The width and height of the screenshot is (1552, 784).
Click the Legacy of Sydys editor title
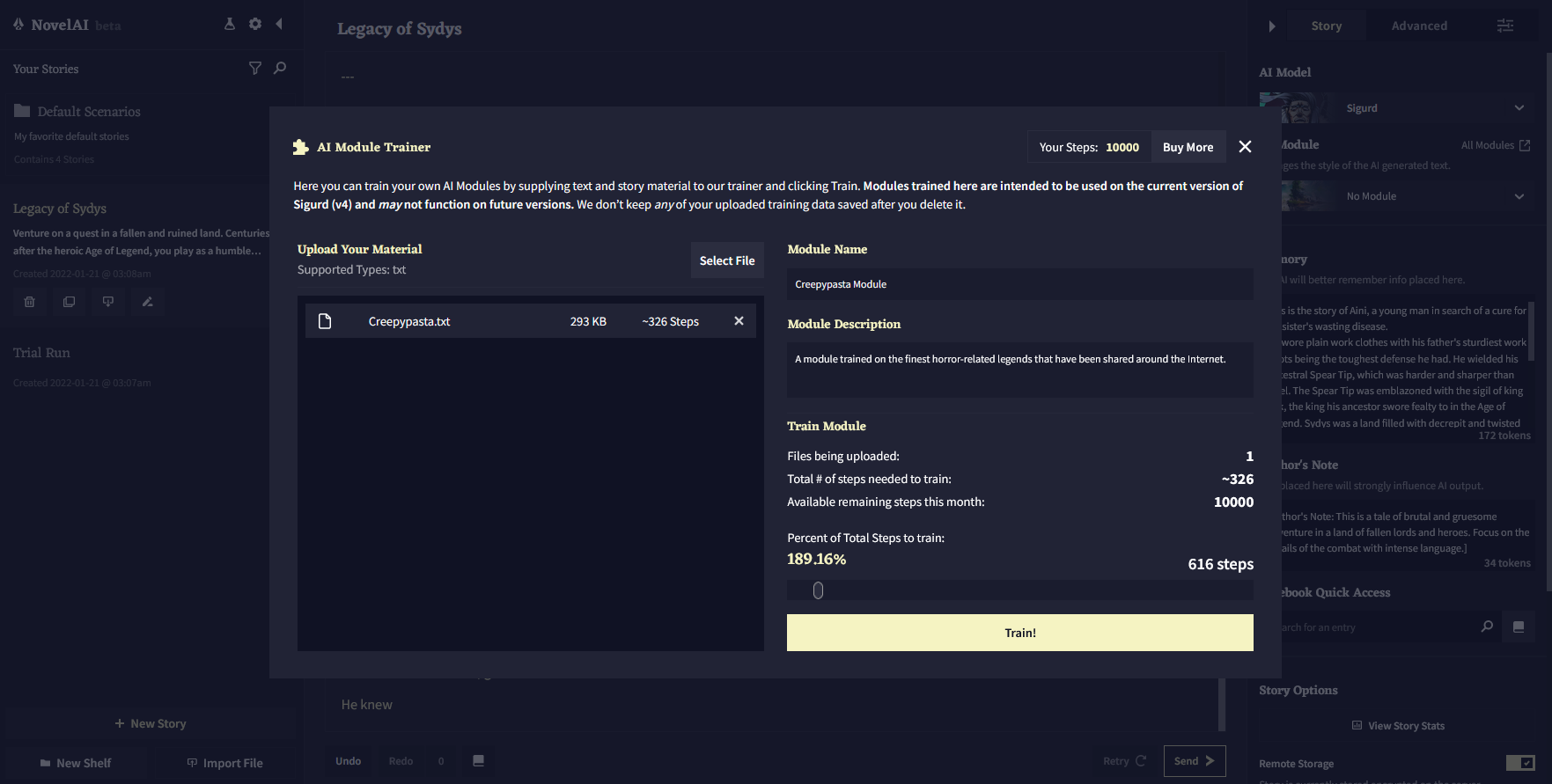[x=400, y=28]
